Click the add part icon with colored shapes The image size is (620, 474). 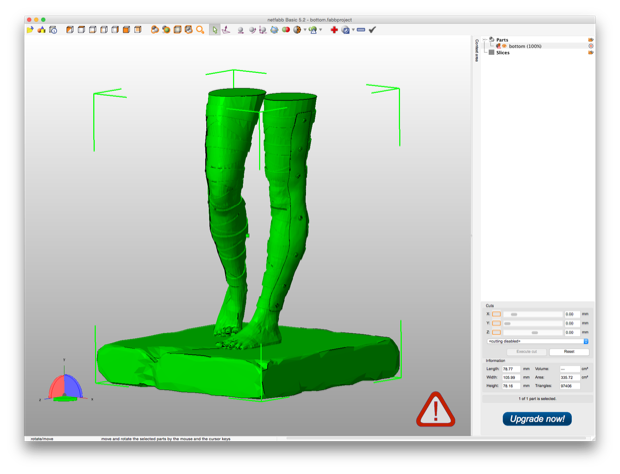42,30
